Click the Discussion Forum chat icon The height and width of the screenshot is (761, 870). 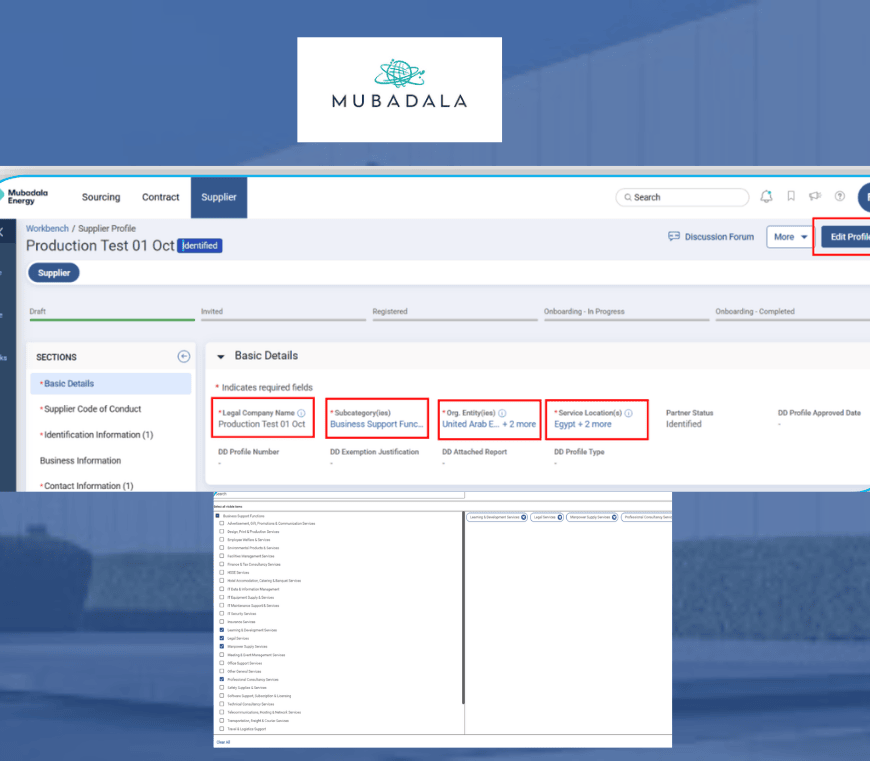click(x=674, y=236)
